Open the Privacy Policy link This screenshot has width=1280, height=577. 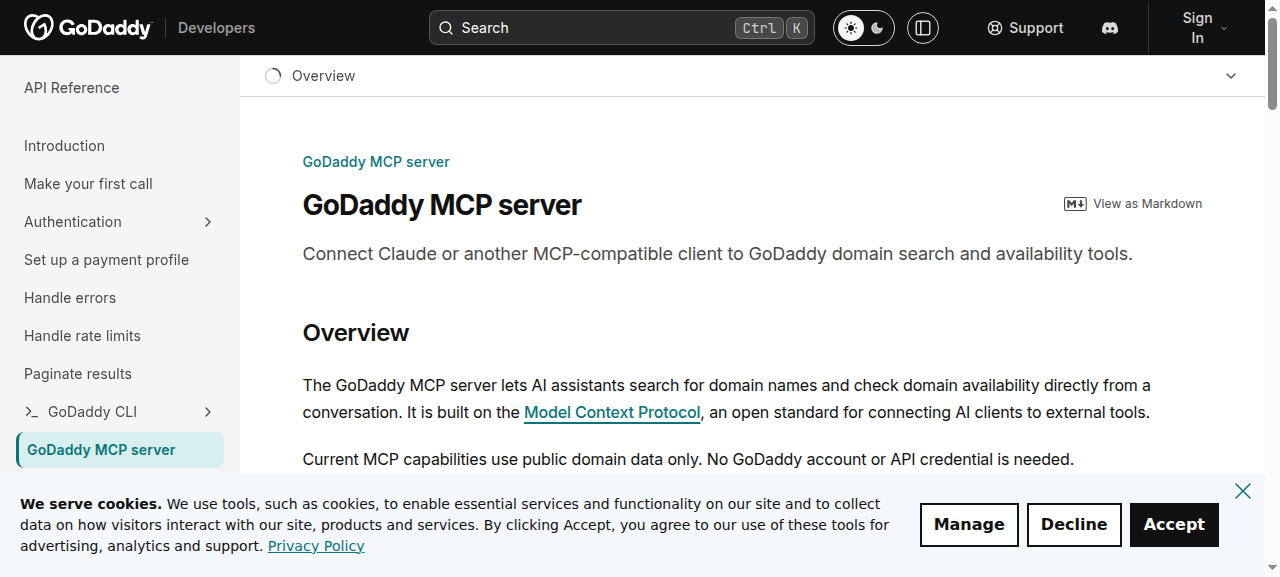[316, 546]
